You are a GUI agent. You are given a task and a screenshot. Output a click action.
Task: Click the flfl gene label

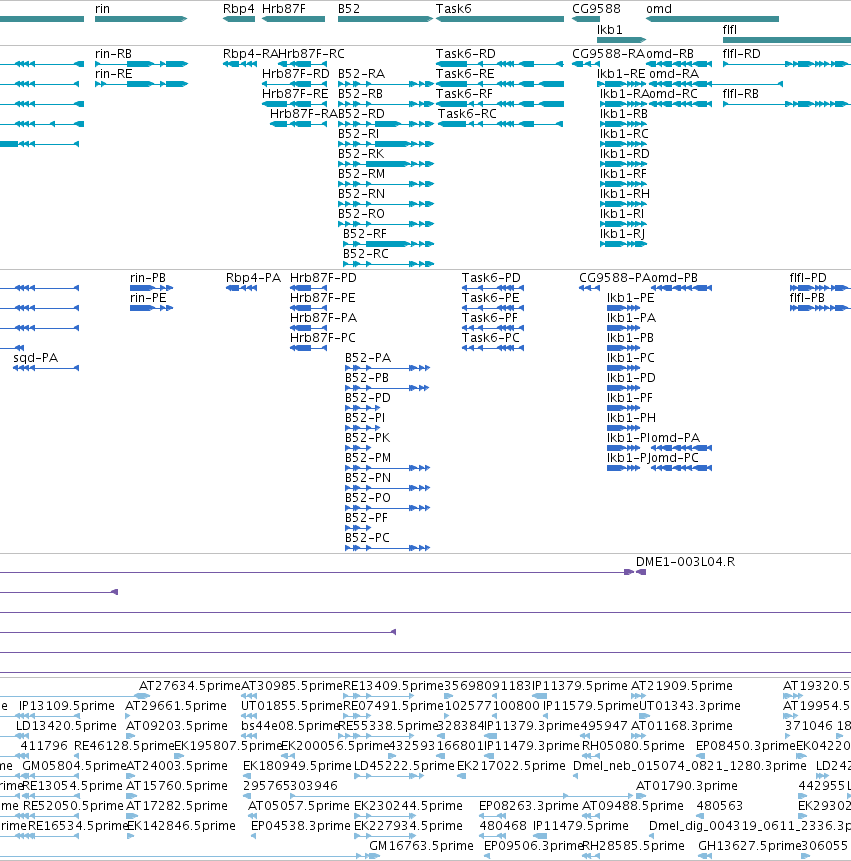[x=730, y=30]
